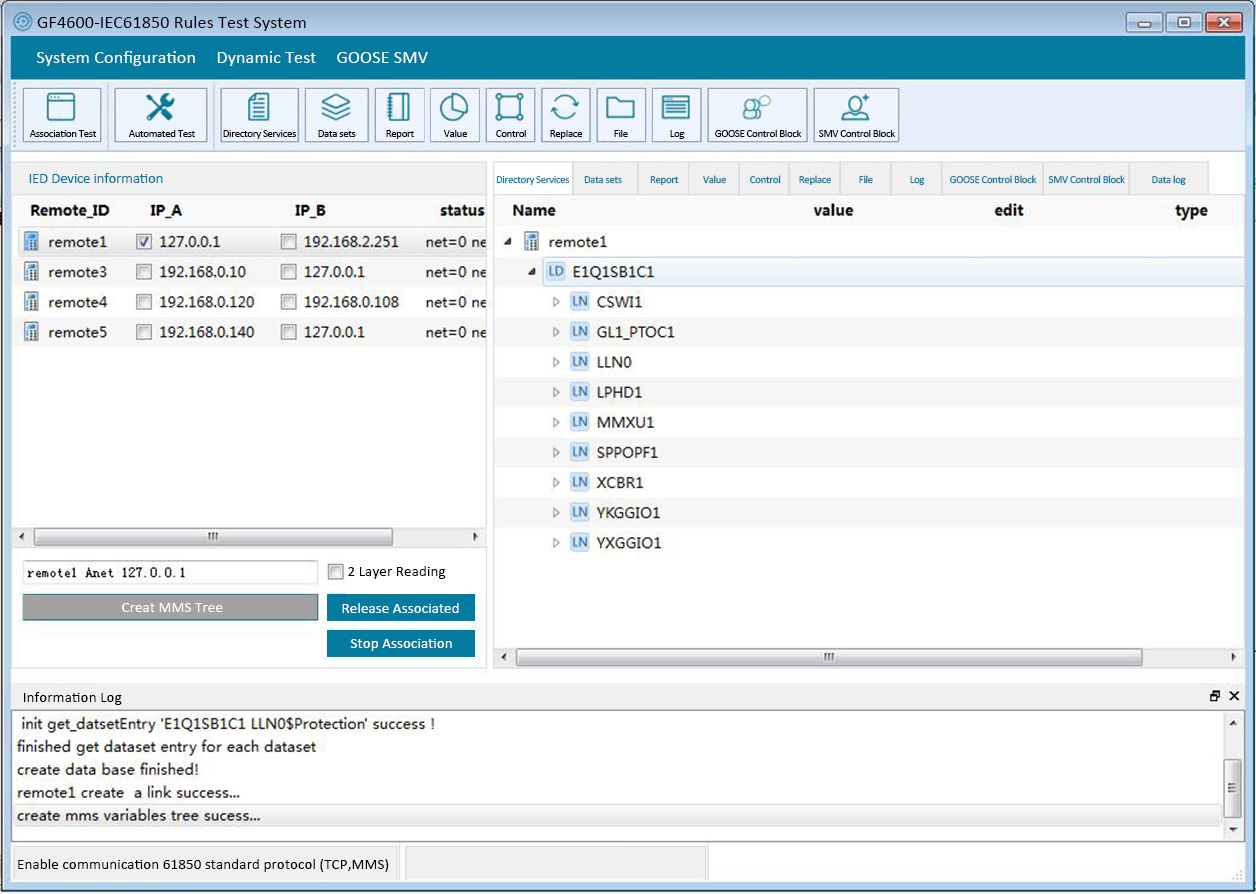Enable the 2 Layer Reading checkbox
The image size is (1256, 894).
[336, 572]
